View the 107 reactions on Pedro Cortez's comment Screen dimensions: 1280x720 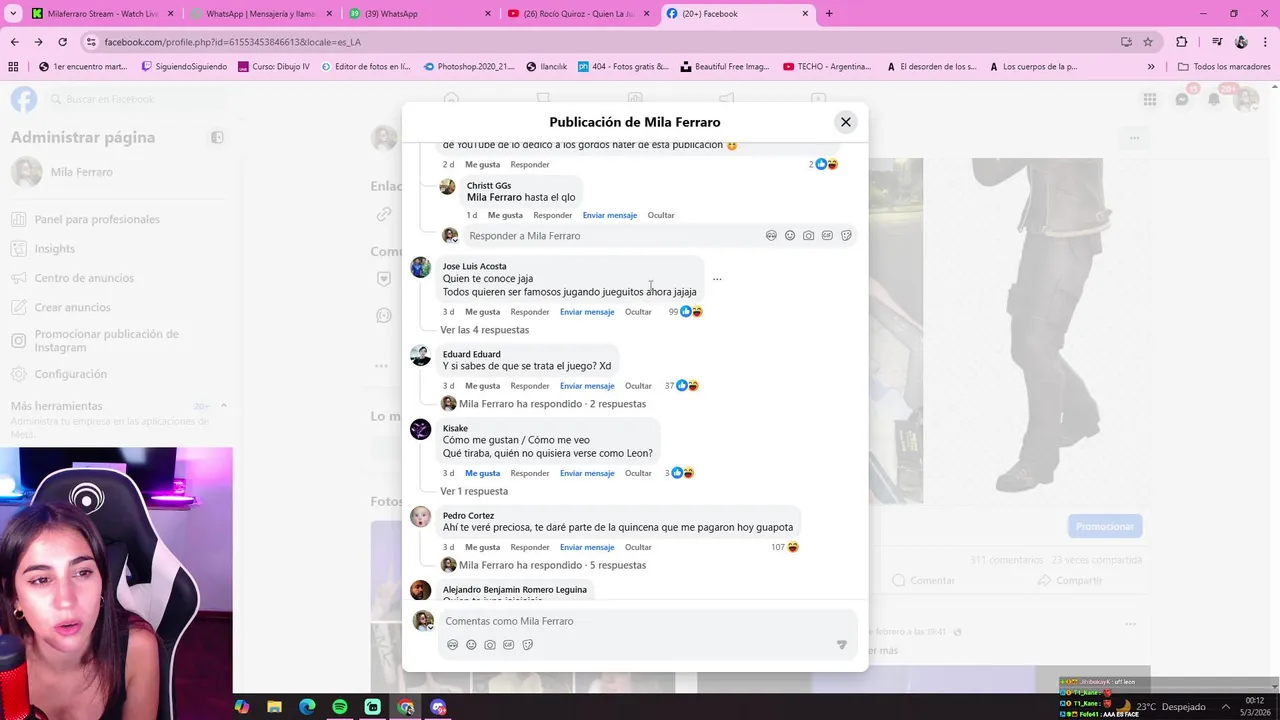785,547
